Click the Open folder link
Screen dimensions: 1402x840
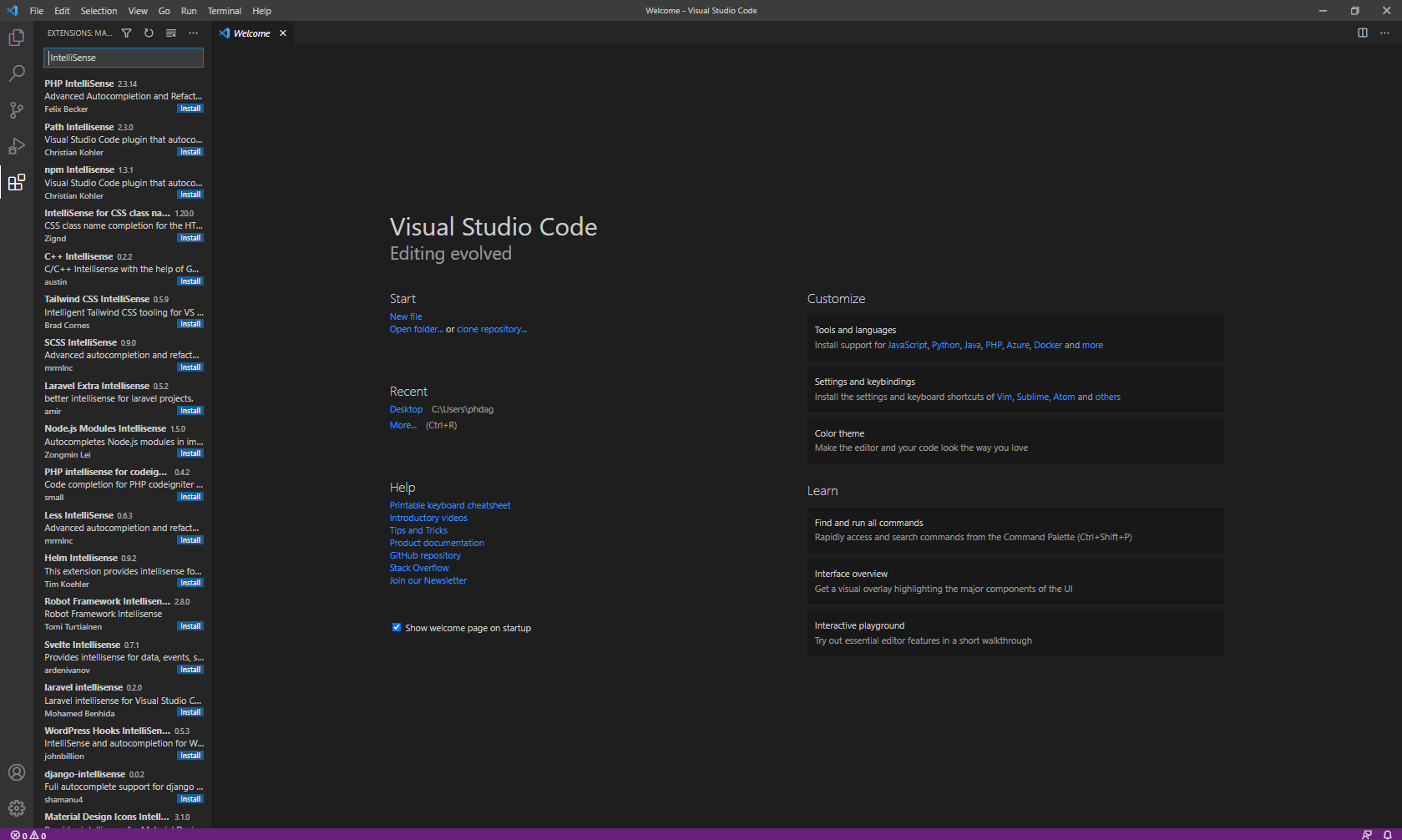pyautogui.click(x=417, y=329)
